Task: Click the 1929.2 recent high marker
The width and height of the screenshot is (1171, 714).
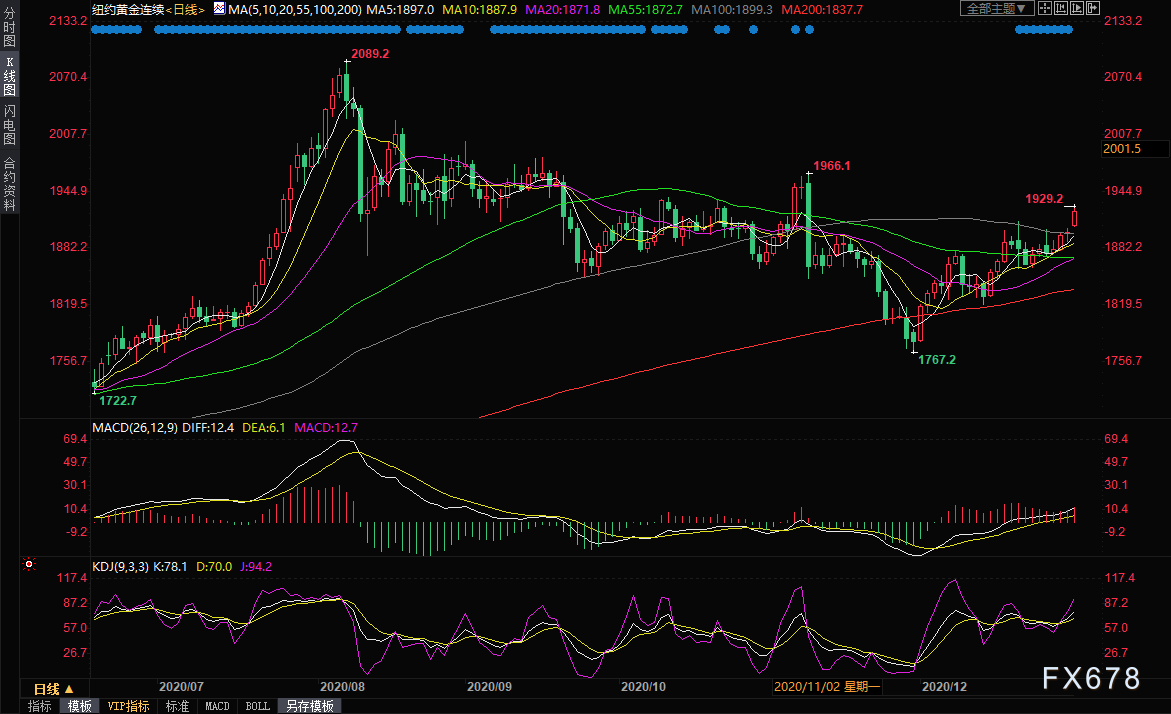Action: point(1044,199)
